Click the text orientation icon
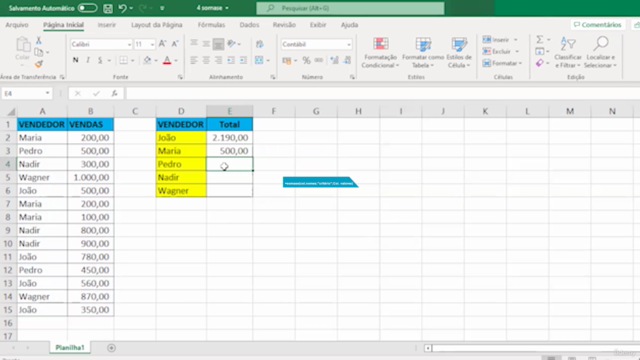The width and height of the screenshot is (640, 360). pos(231,44)
